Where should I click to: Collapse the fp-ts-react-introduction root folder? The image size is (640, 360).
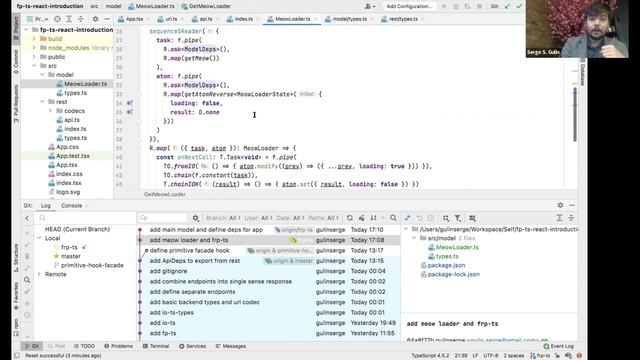(x=27, y=30)
